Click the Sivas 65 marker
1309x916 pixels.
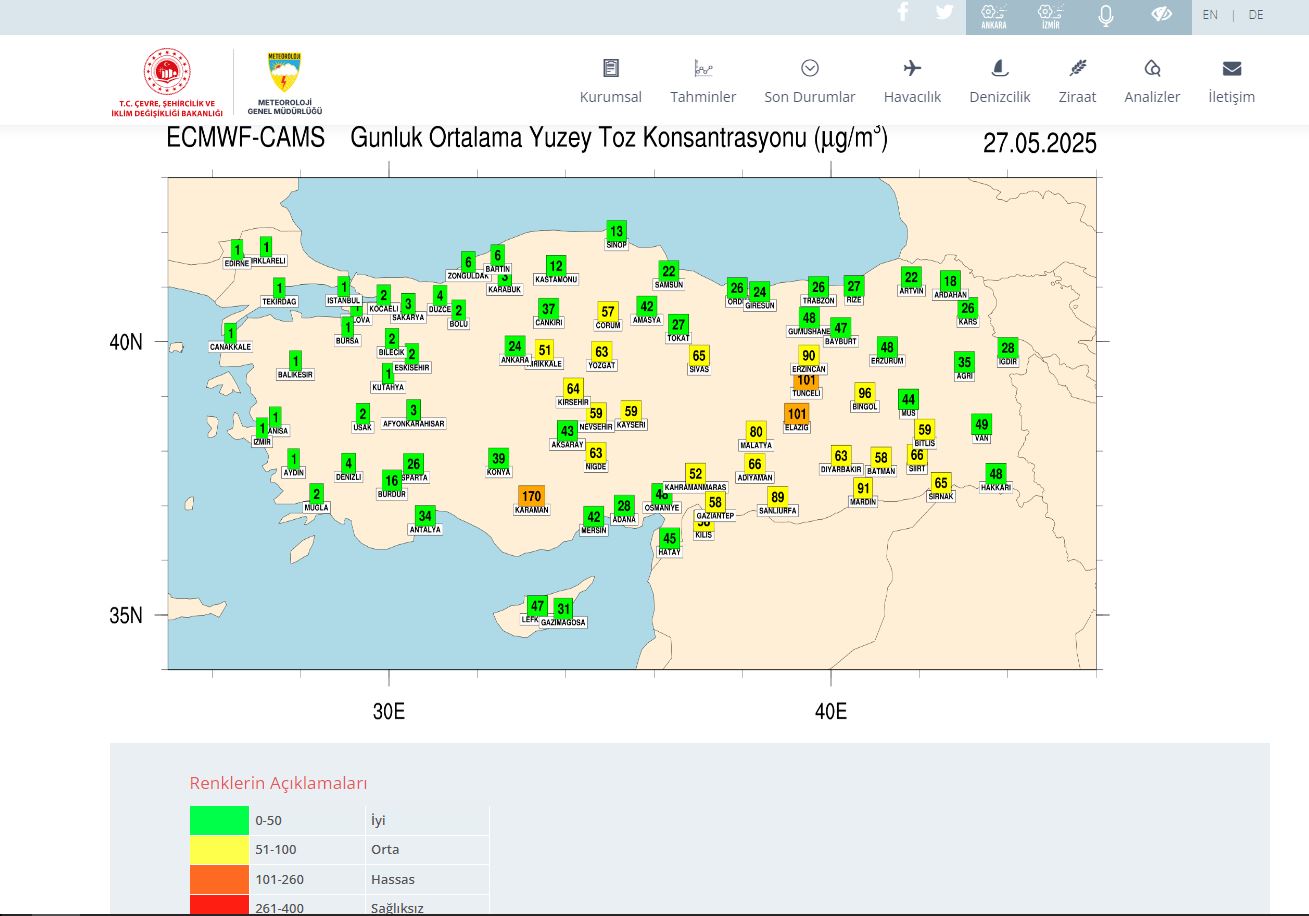pyautogui.click(x=699, y=355)
